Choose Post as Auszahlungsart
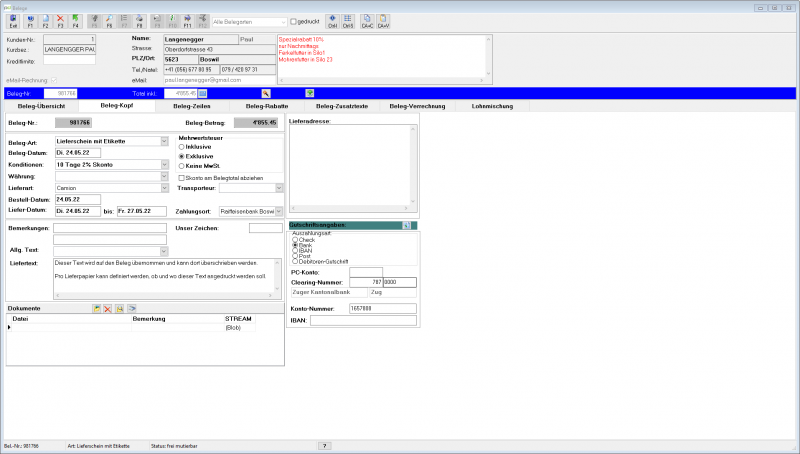The height and width of the screenshot is (454, 800). (295, 256)
